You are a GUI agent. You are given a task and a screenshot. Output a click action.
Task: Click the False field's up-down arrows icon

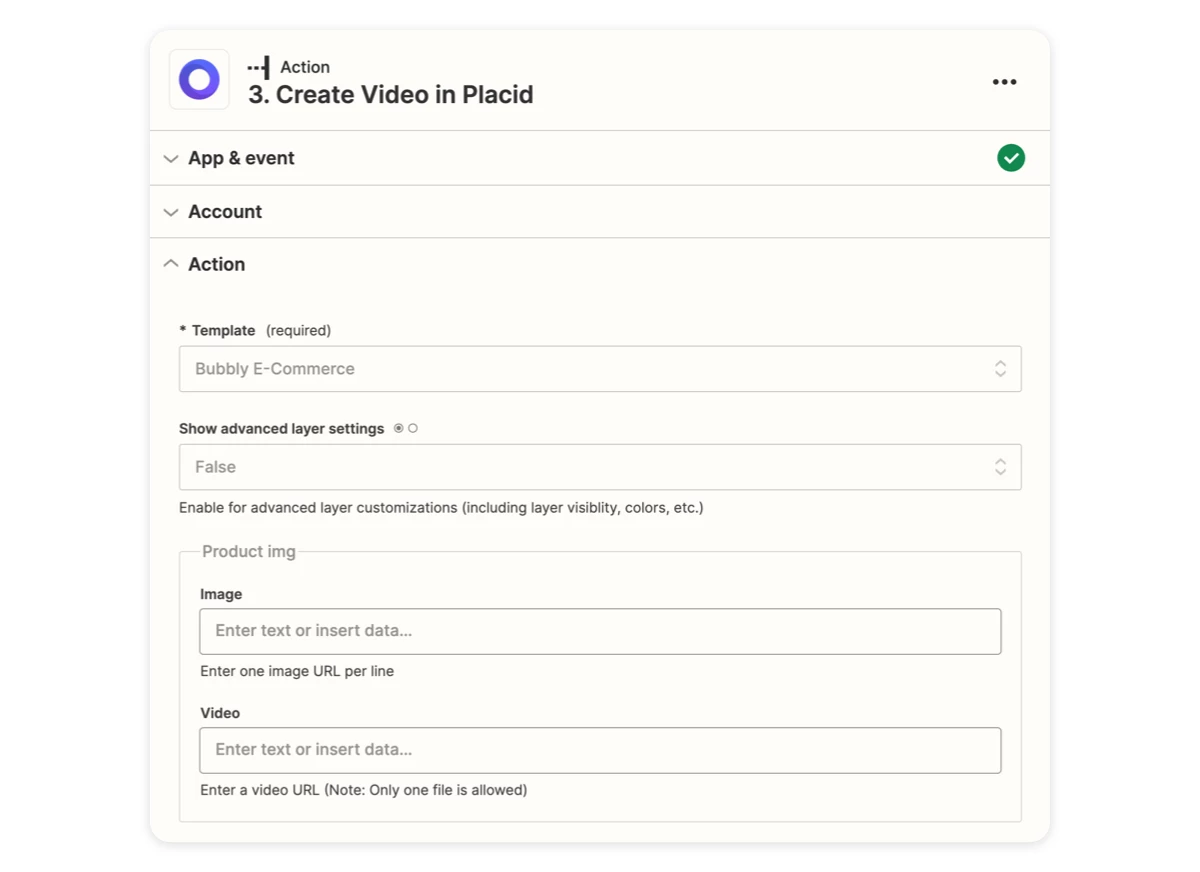(x=1000, y=467)
